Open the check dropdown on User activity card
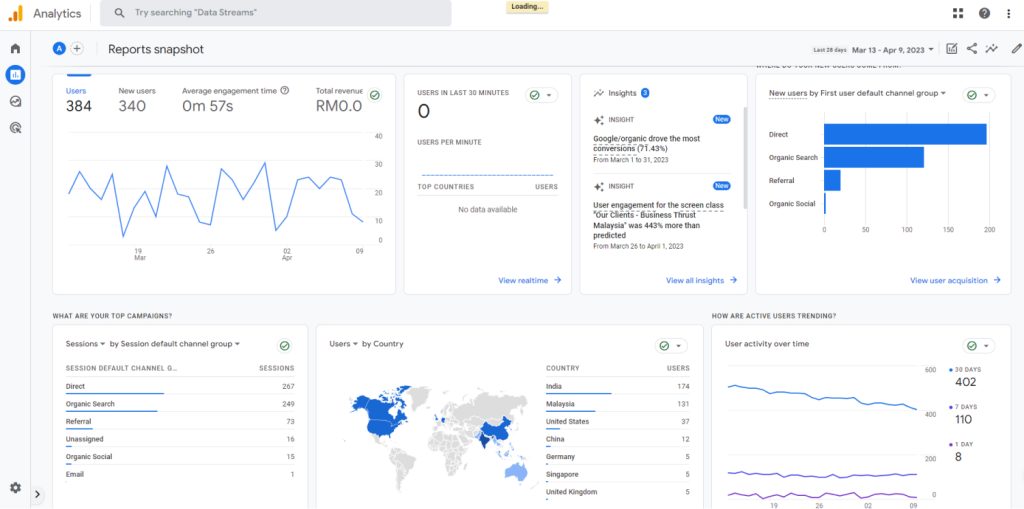The width and height of the screenshot is (1024, 509). click(x=979, y=346)
